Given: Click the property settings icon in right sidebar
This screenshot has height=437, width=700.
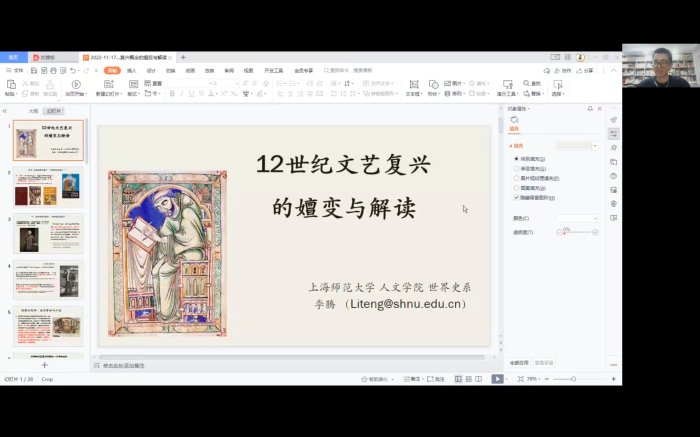Looking at the screenshot, I should pos(614,133).
